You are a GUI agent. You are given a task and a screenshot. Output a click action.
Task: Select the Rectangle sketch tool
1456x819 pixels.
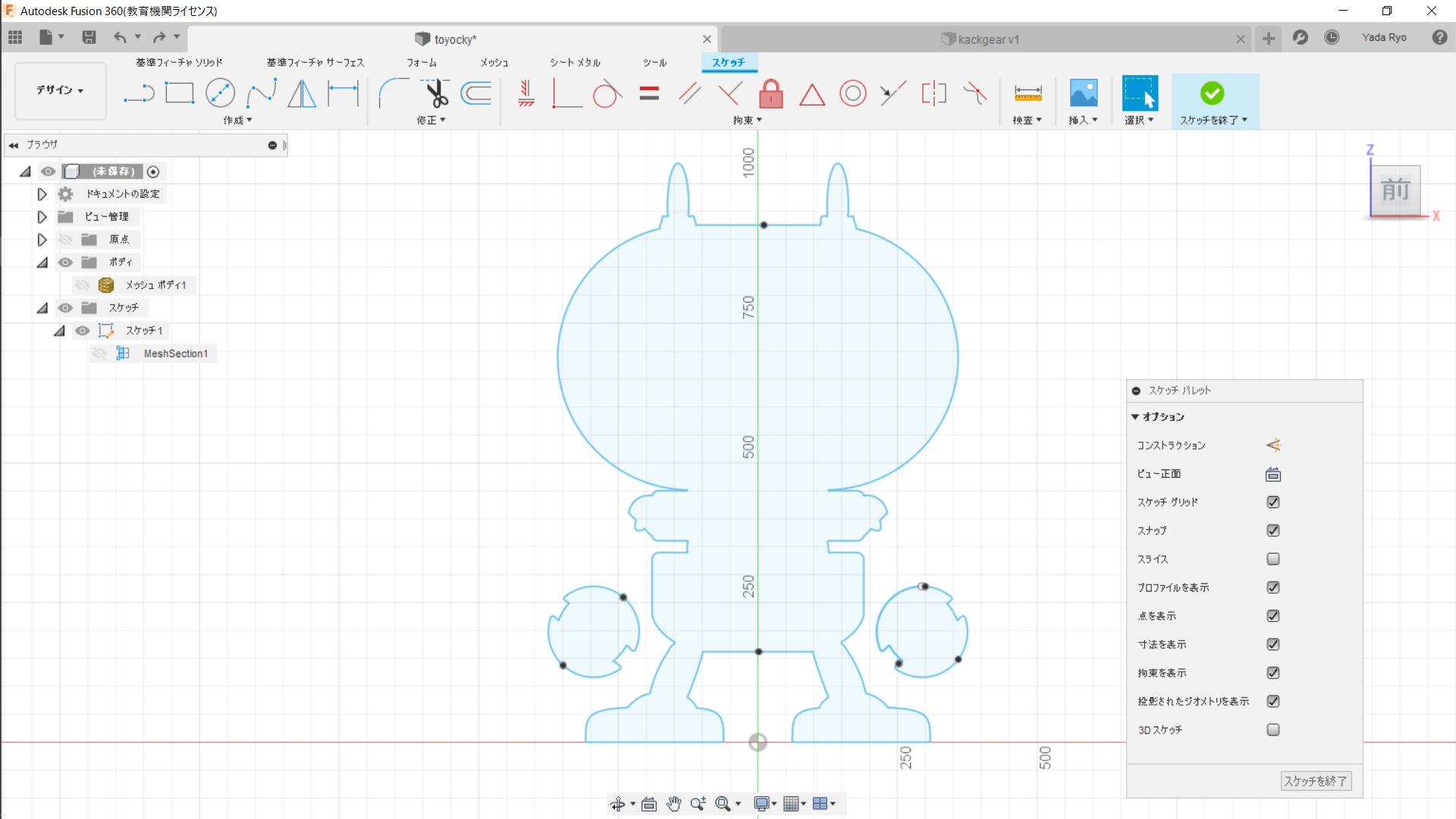tap(180, 93)
